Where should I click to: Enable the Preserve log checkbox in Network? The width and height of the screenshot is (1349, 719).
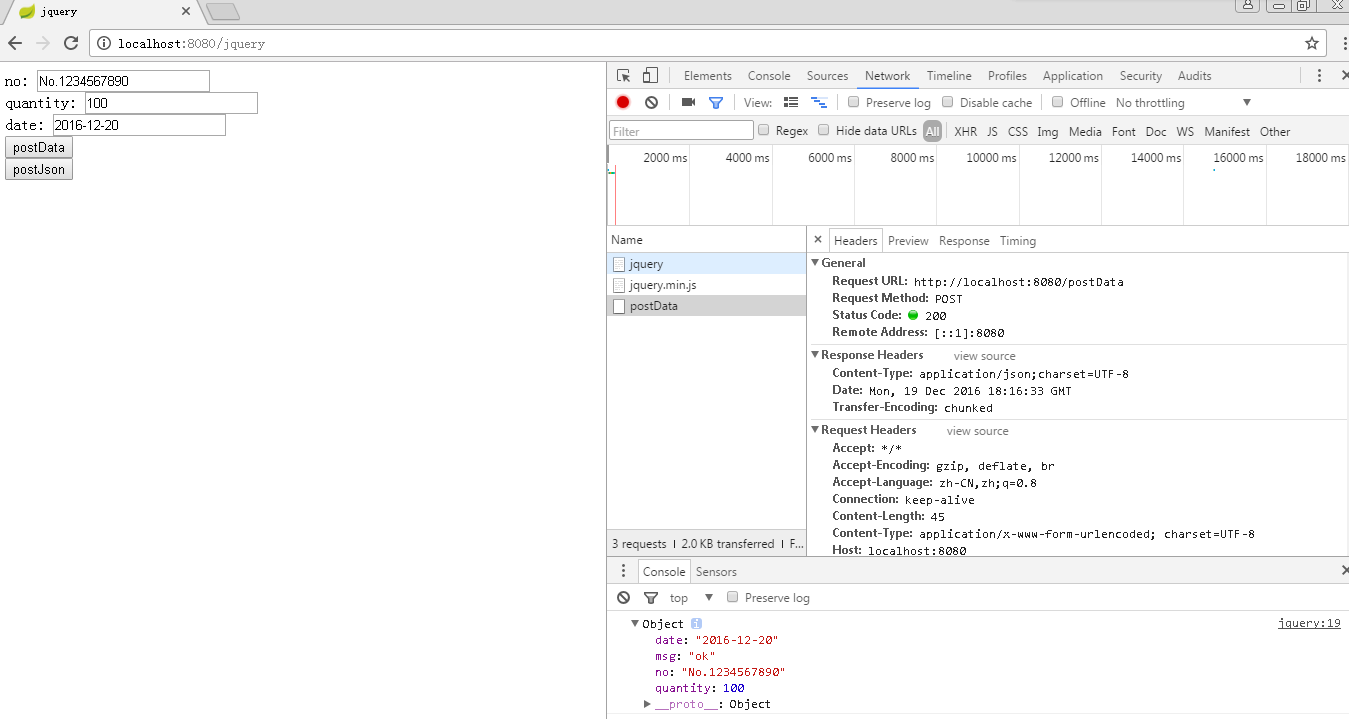(854, 102)
